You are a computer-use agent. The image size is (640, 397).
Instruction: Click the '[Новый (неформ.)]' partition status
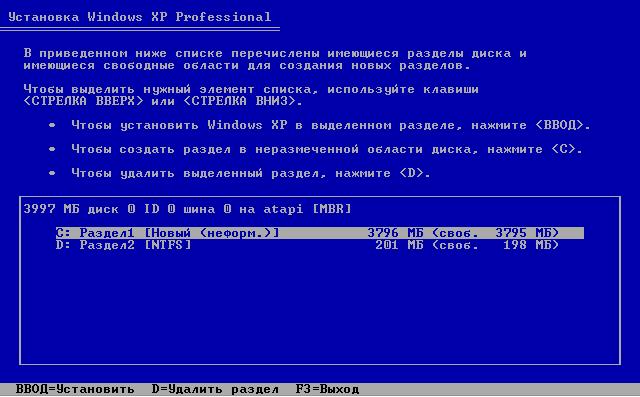click(212, 233)
